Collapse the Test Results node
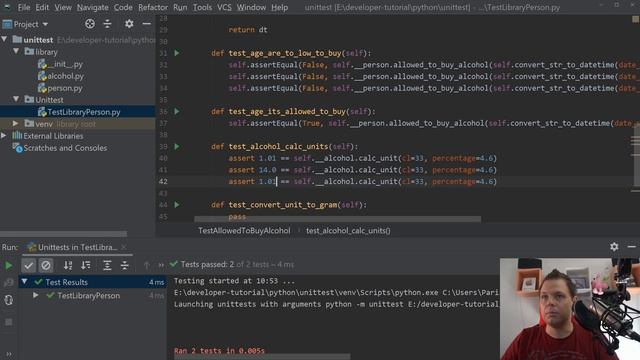640x360 pixels. [x=24, y=282]
